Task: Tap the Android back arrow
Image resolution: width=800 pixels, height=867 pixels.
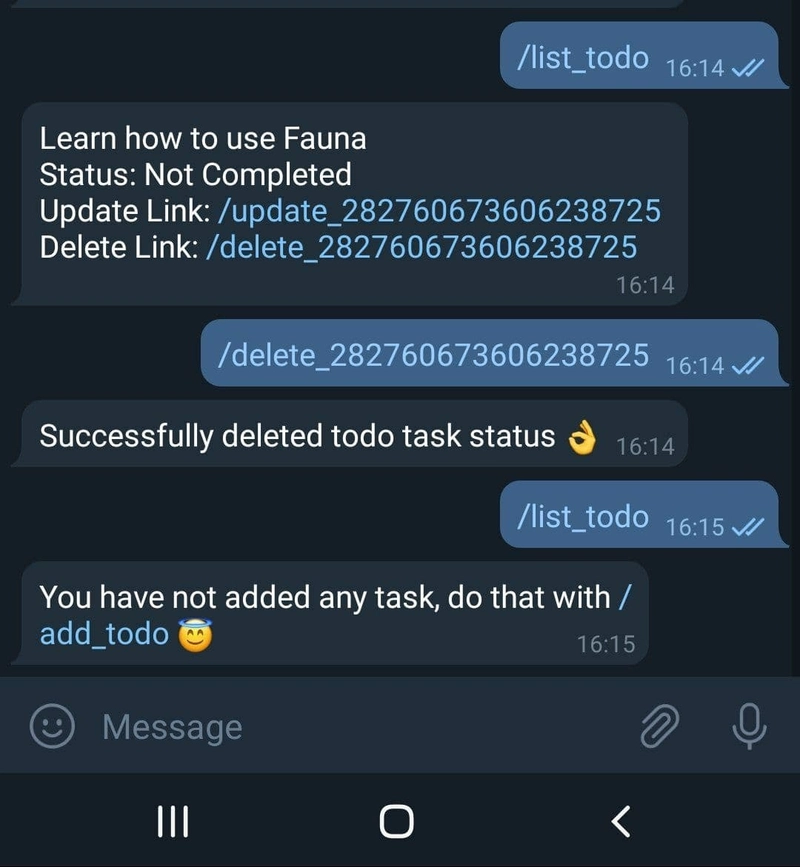Action: click(621, 821)
